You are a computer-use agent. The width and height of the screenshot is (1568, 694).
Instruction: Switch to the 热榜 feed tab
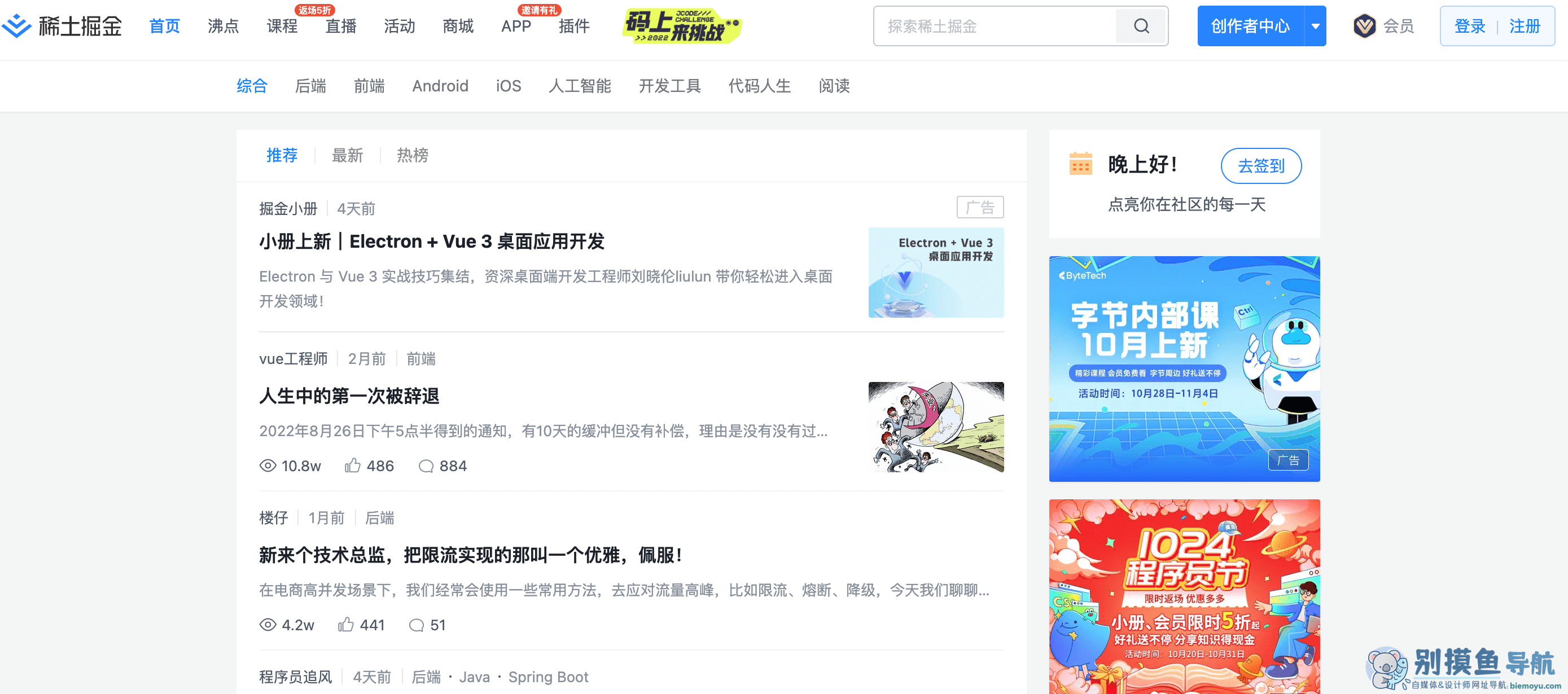(x=412, y=156)
